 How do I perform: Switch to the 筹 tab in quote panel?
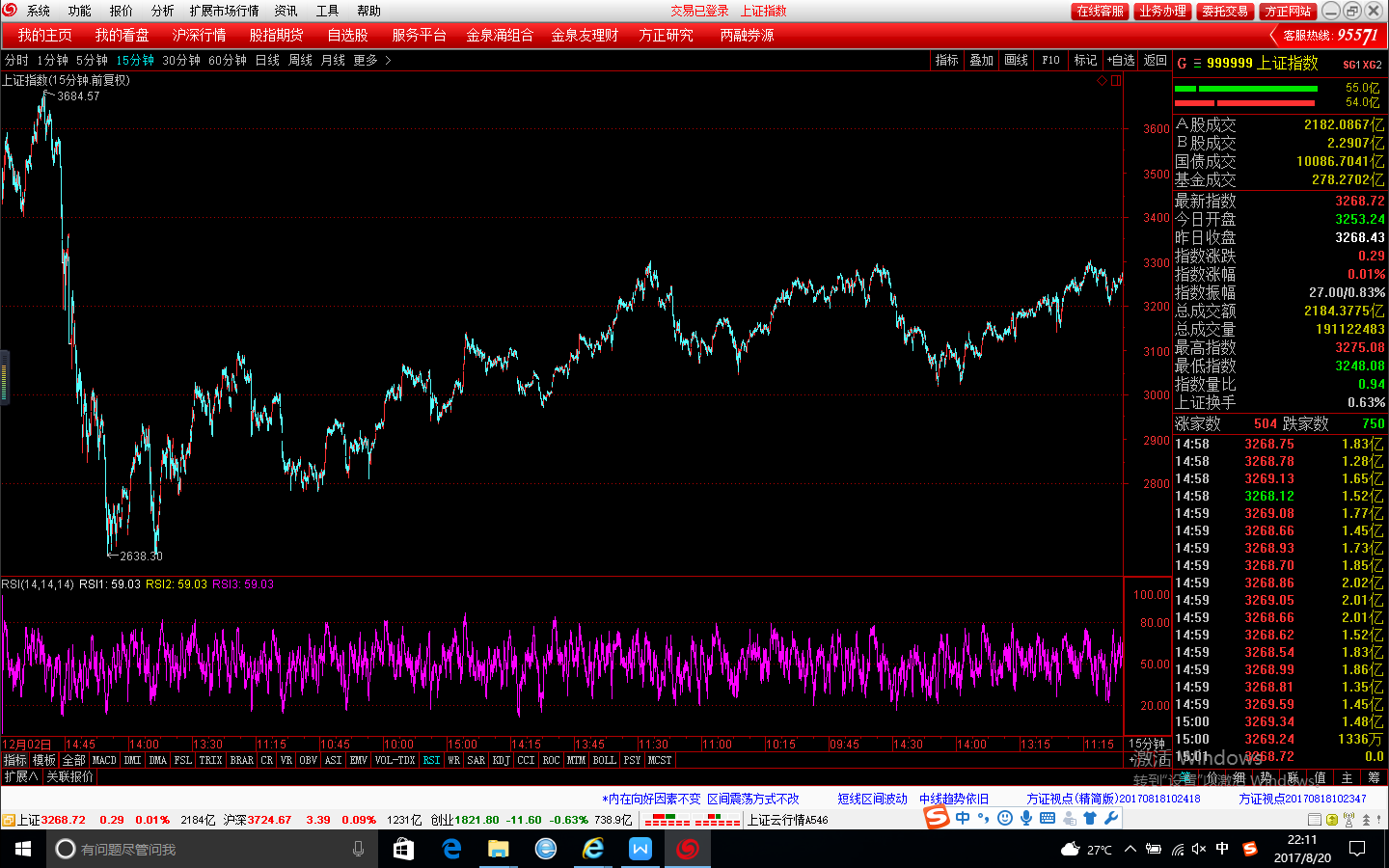click(1374, 777)
